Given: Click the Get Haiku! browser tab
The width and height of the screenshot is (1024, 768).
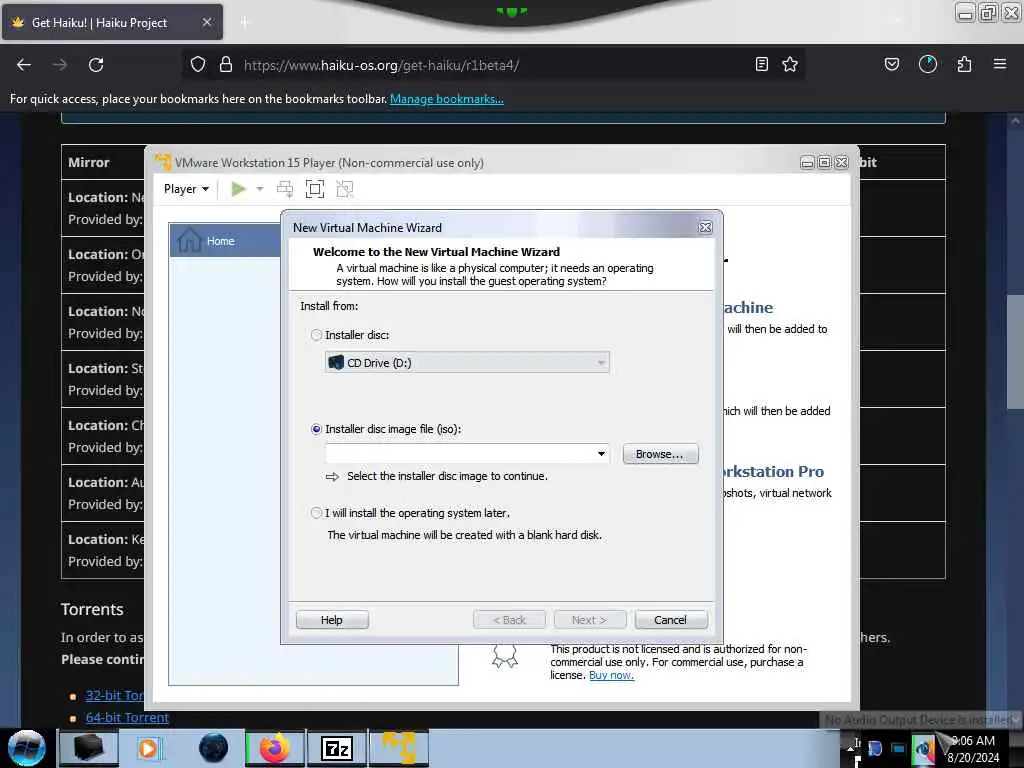Looking at the screenshot, I should point(112,23).
